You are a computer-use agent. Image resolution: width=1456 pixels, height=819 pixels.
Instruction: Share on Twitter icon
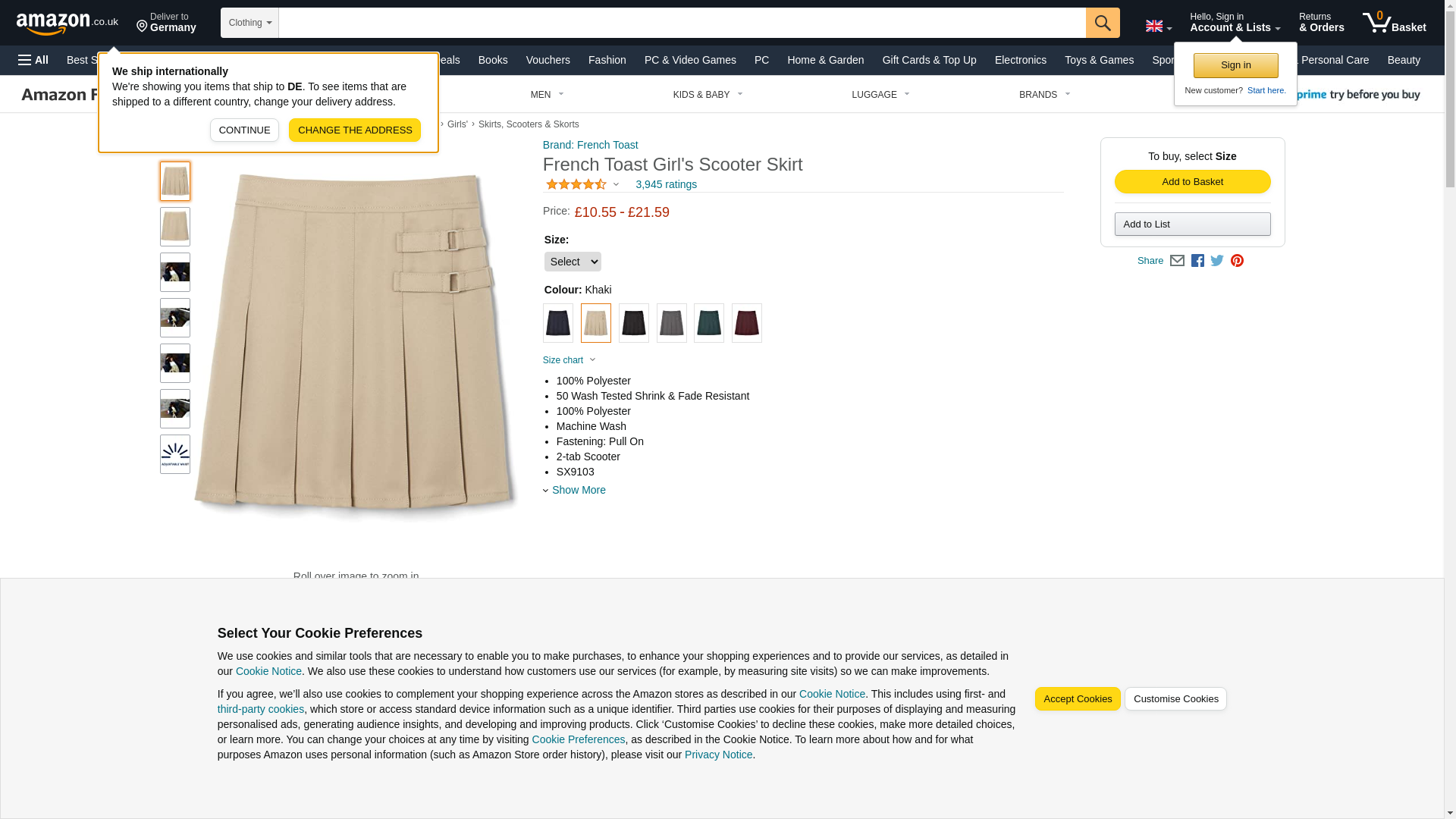click(1216, 261)
